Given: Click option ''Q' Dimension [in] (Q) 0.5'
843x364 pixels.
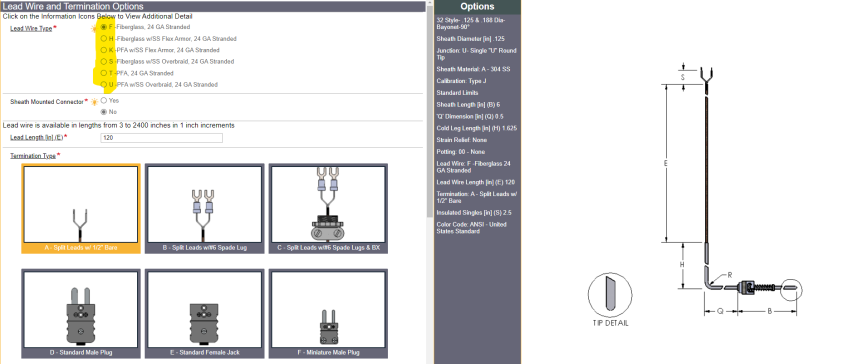Looking at the screenshot, I should (470, 117).
